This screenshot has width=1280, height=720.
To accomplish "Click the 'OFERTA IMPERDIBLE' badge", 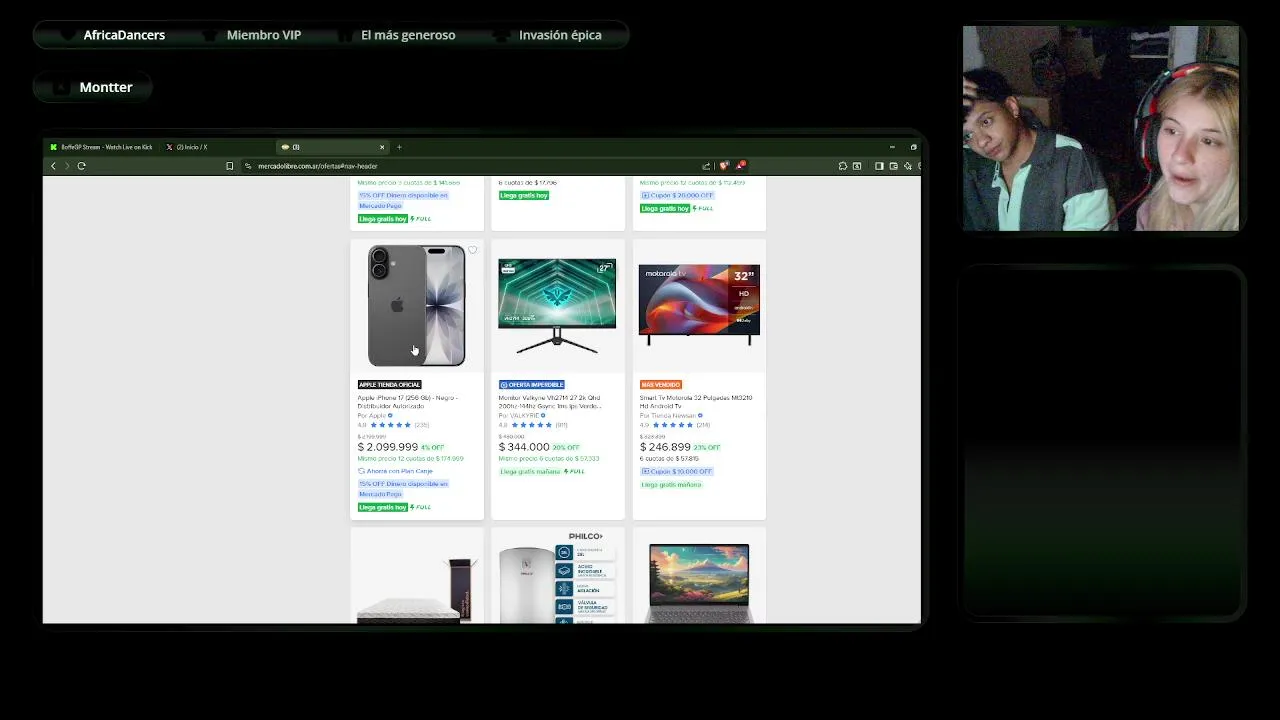I will (x=532, y=385).
